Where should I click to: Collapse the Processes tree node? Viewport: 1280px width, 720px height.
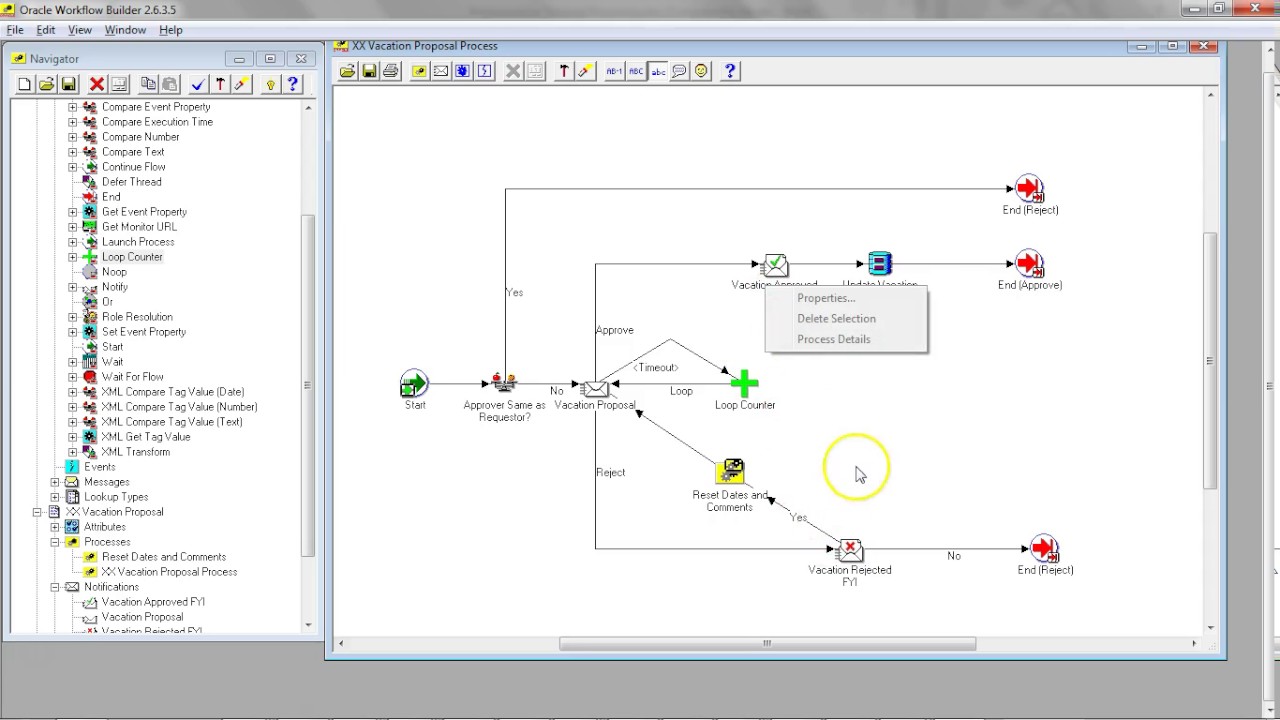click(55, 542)
